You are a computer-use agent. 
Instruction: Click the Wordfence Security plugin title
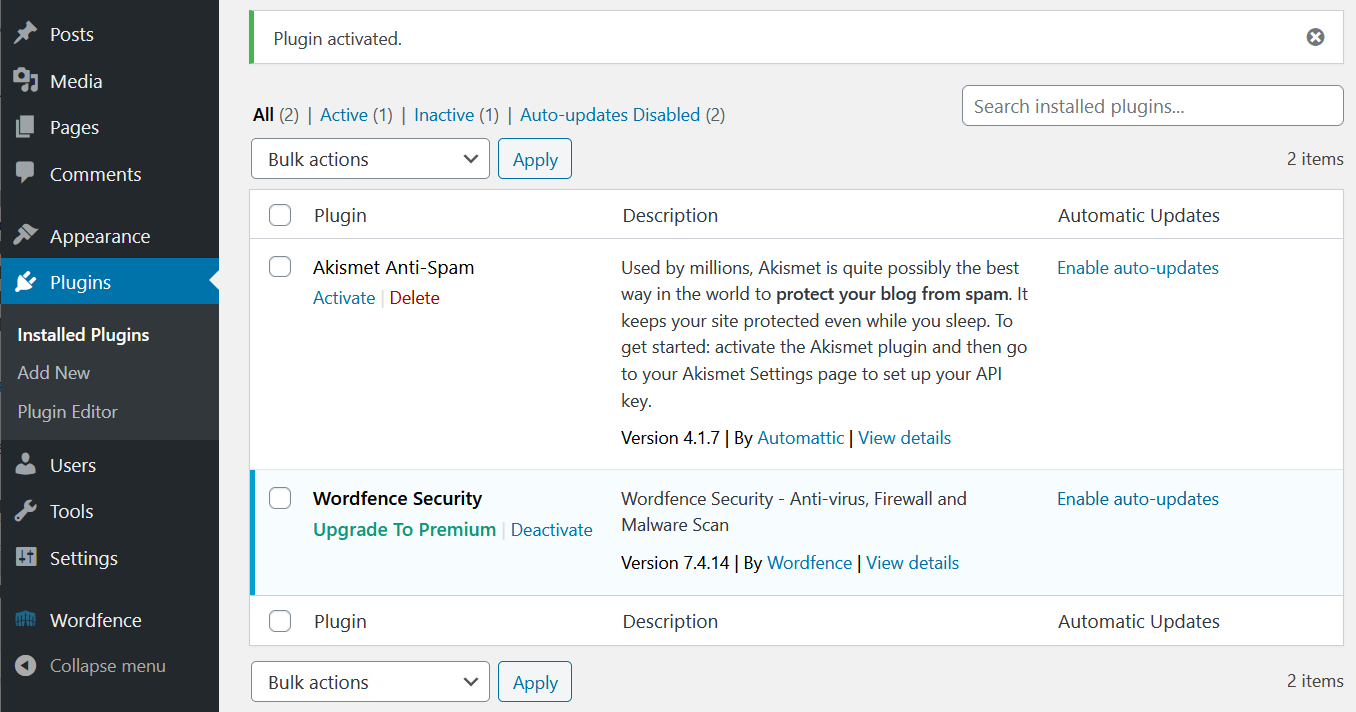click(x=398, y=498)
